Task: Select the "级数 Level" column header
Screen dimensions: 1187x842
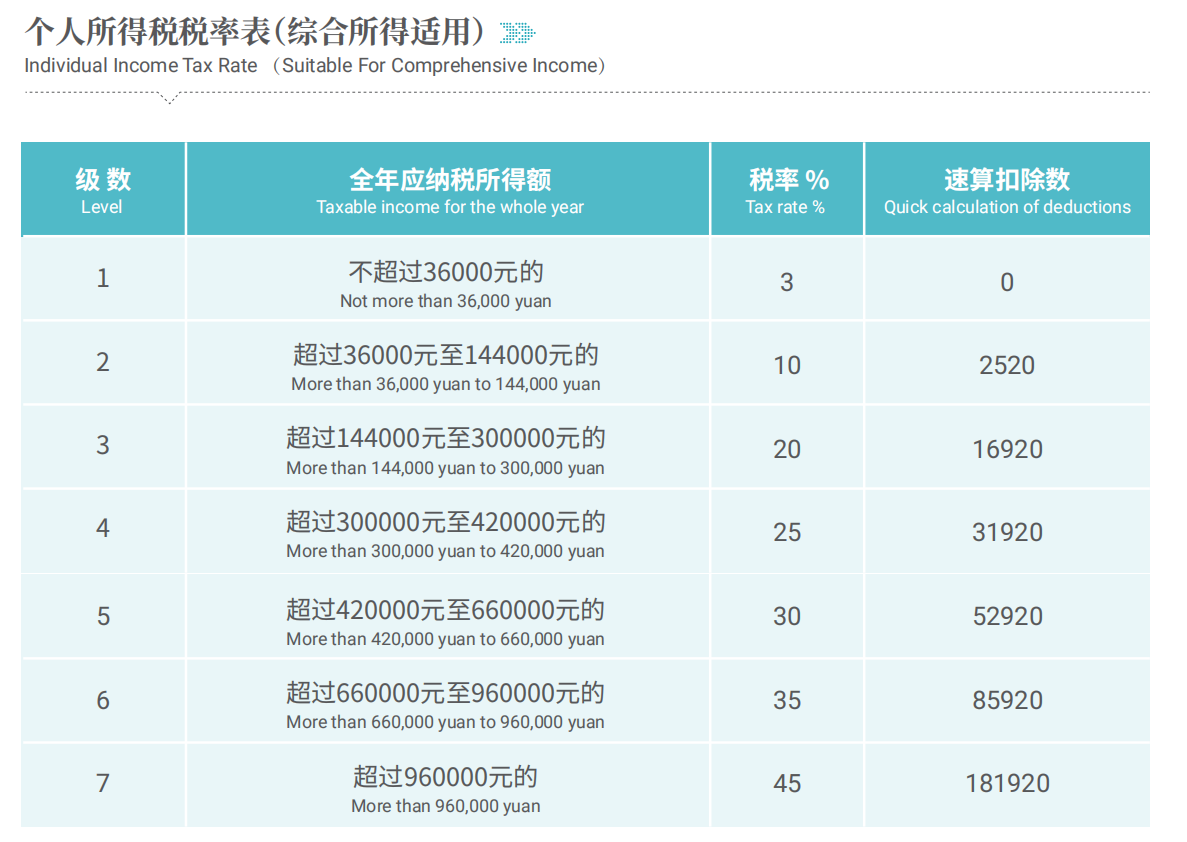Action: coord(102,190)
